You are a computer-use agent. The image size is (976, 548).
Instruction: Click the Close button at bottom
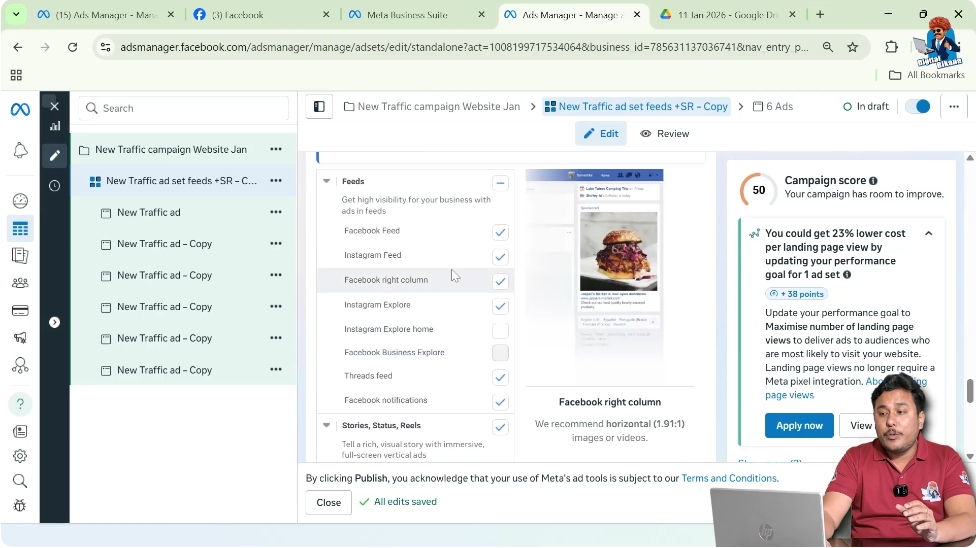(x=328, y=503)
